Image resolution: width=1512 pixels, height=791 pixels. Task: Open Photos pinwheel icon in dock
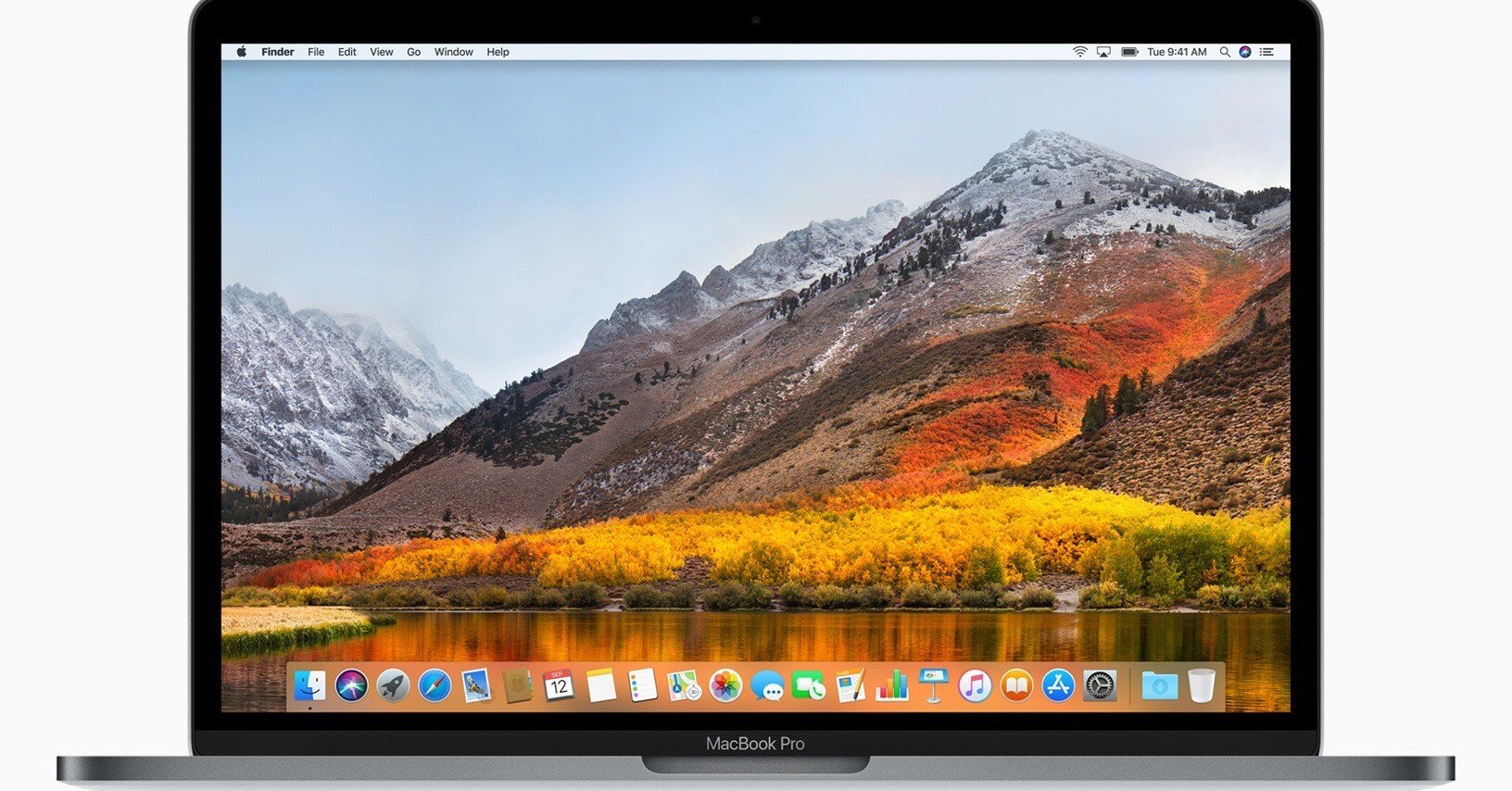click(x=725, y=685)
